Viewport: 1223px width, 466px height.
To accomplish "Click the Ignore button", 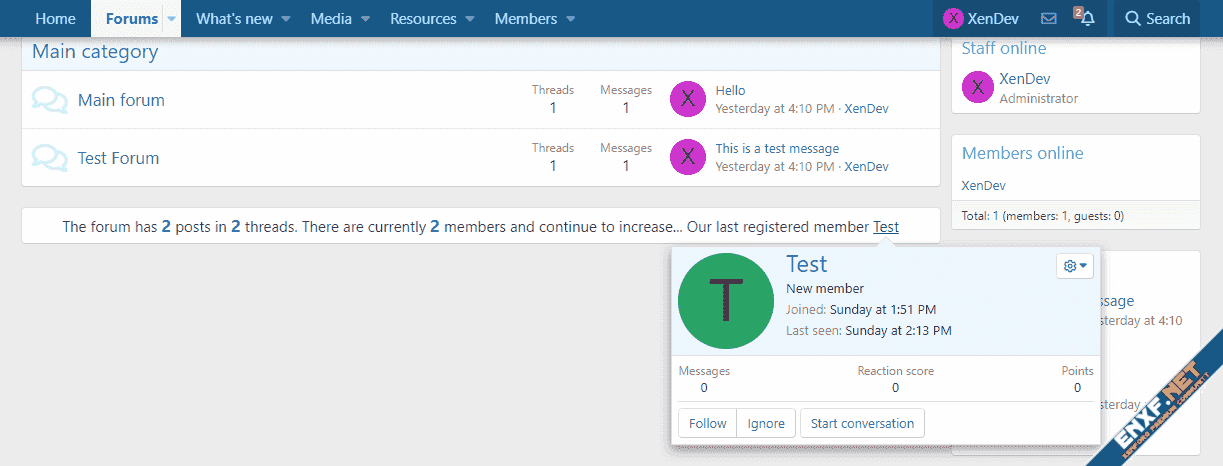I will pos(766,423).
